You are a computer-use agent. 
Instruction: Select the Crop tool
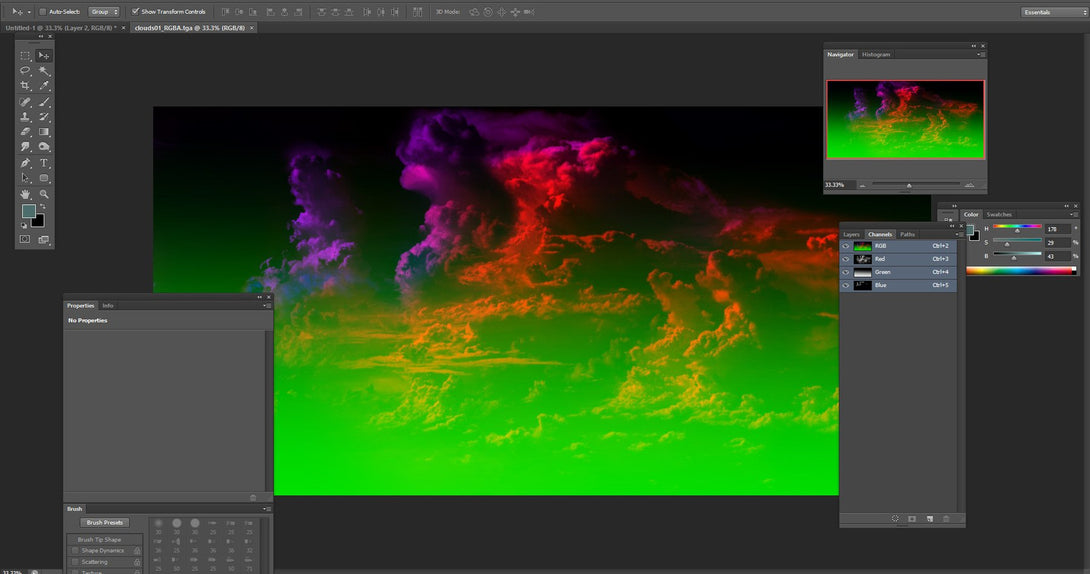25,86
